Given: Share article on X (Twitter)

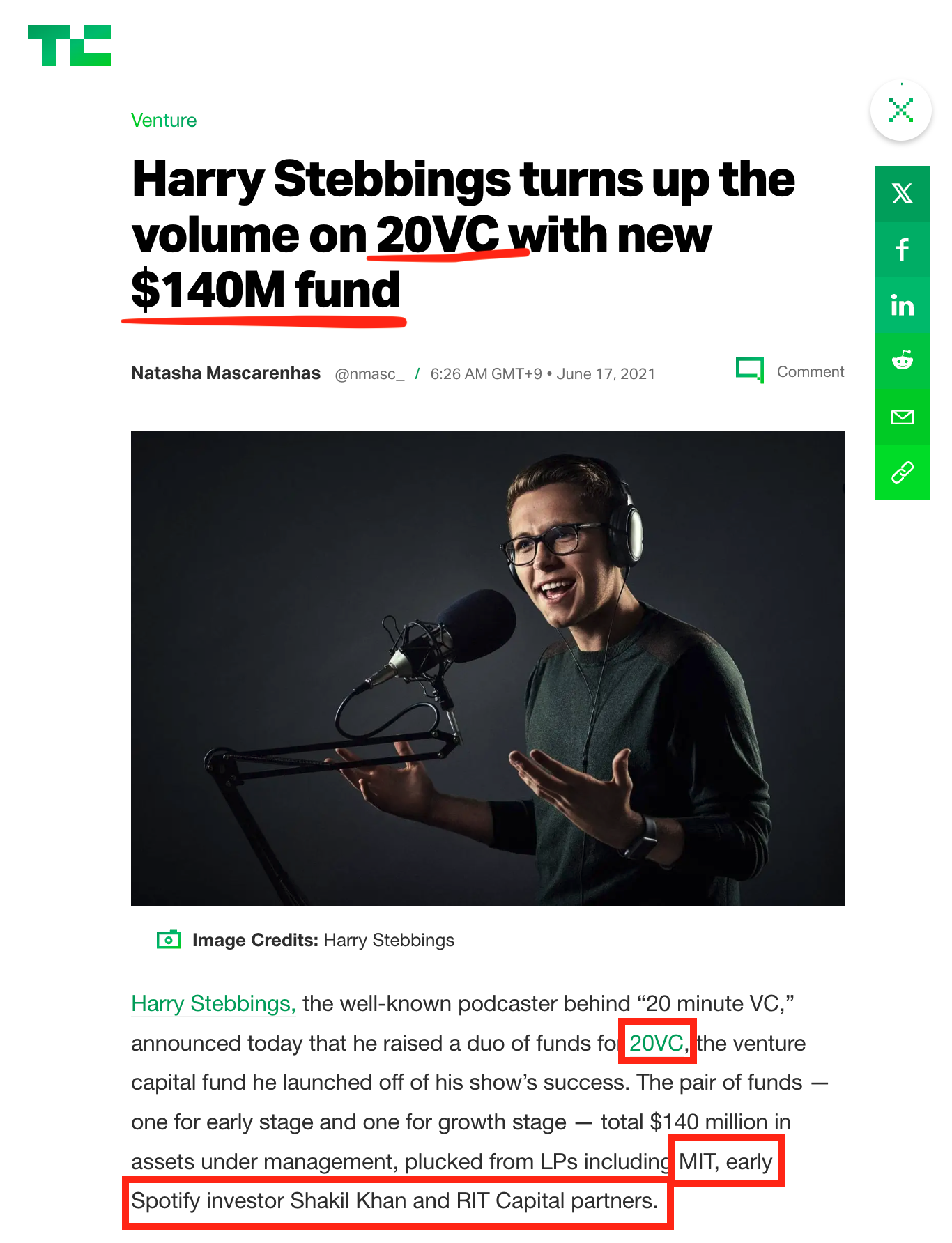Looking at the screenshot, I should [903, 194].
